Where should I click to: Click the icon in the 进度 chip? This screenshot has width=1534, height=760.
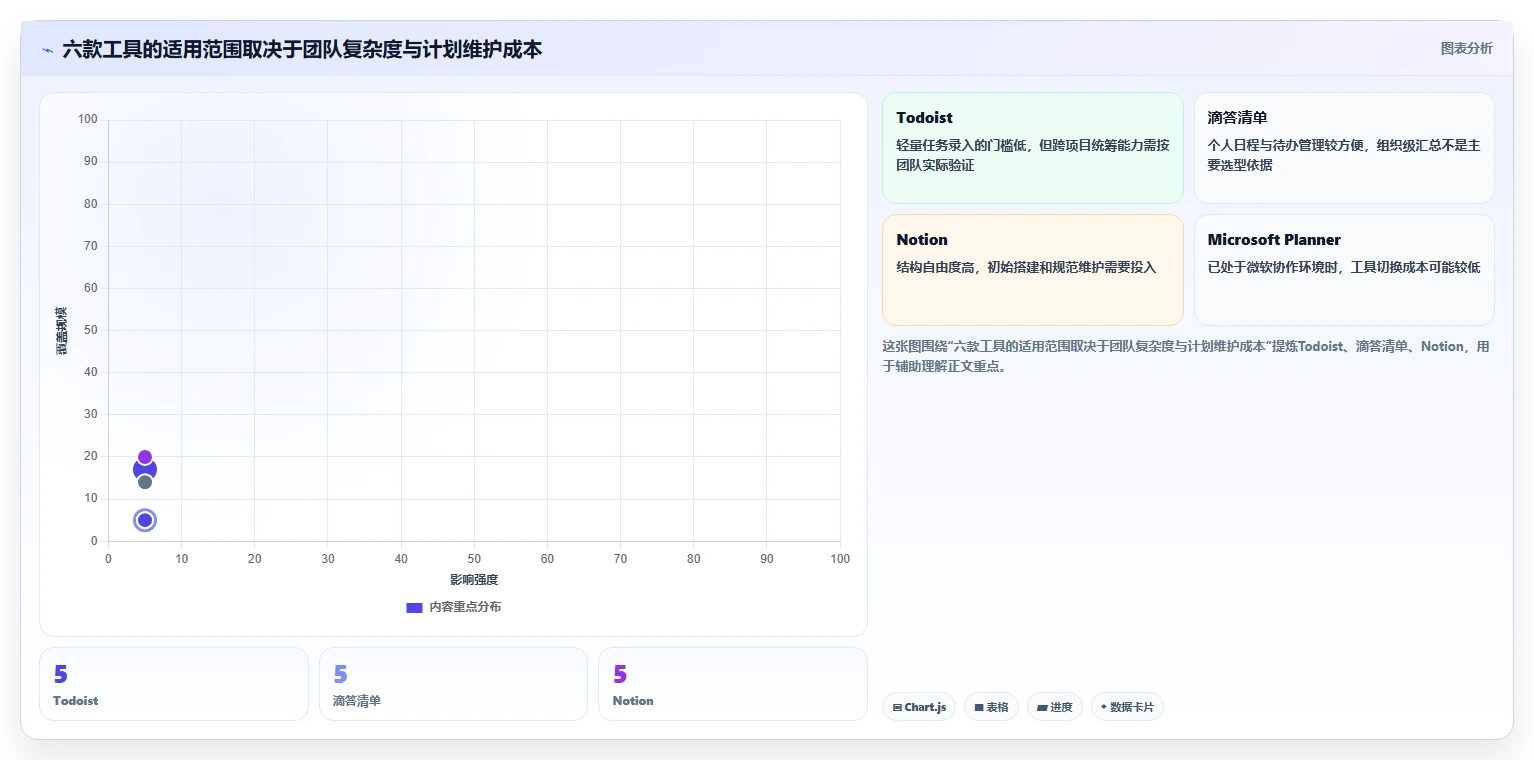pos(1042,707)
